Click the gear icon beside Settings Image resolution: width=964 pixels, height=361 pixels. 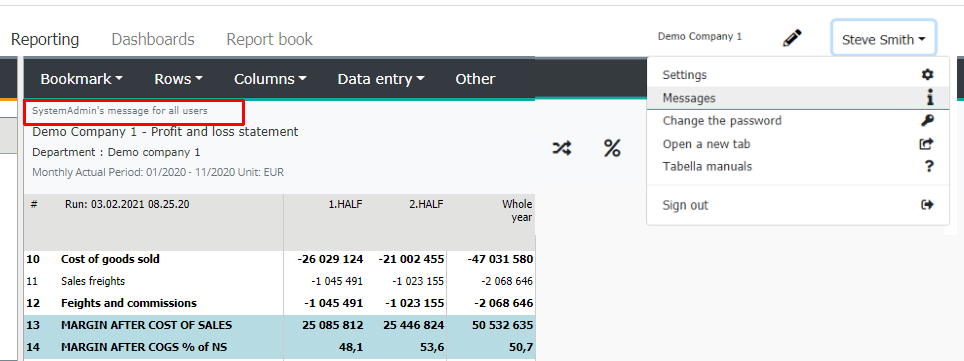pyautogui.click(x=927, y=74)
